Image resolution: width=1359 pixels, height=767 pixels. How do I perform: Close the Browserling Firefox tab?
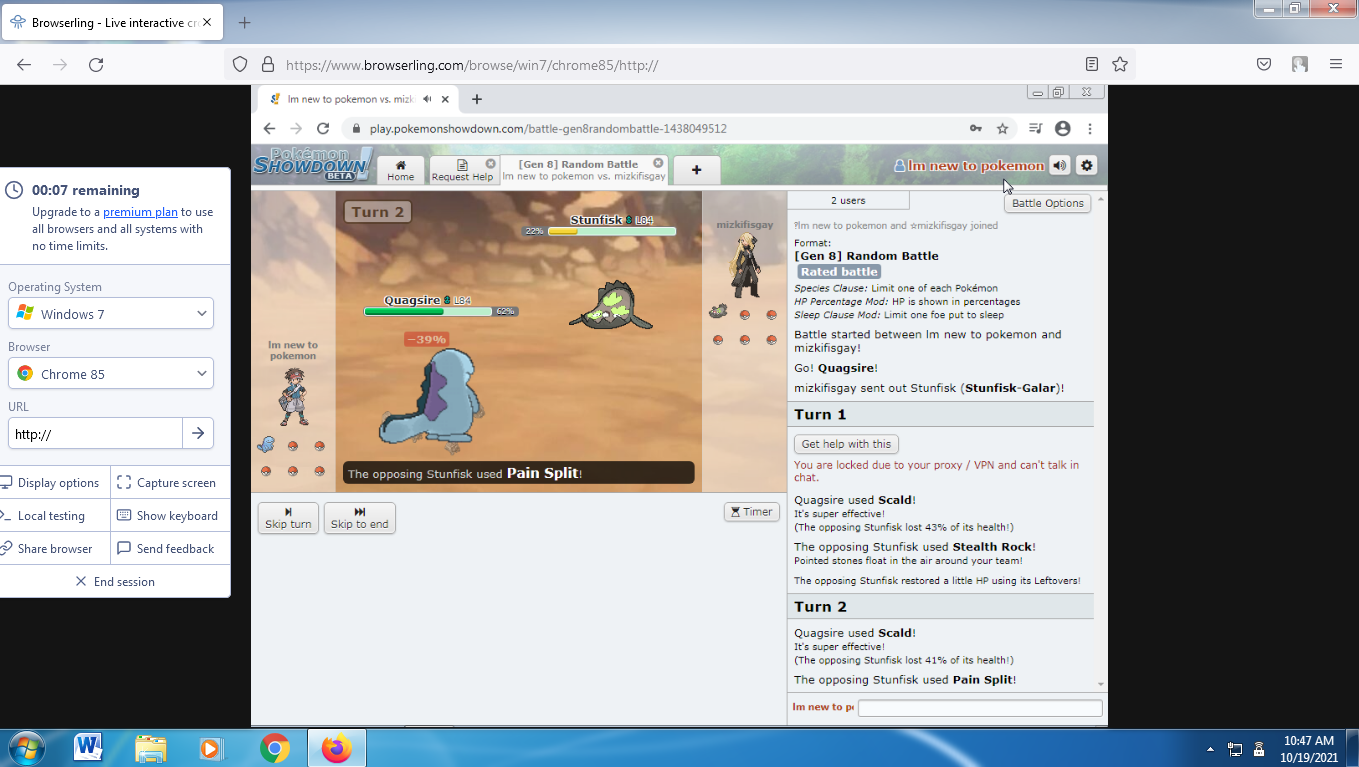coord(208,22)
